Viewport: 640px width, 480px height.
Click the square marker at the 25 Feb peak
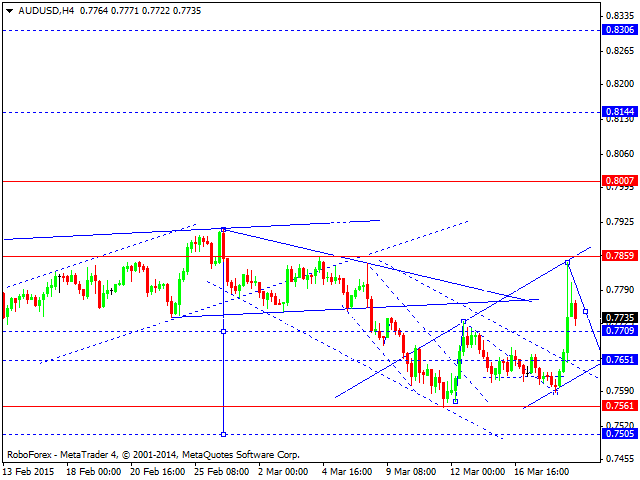coord(223,229)
